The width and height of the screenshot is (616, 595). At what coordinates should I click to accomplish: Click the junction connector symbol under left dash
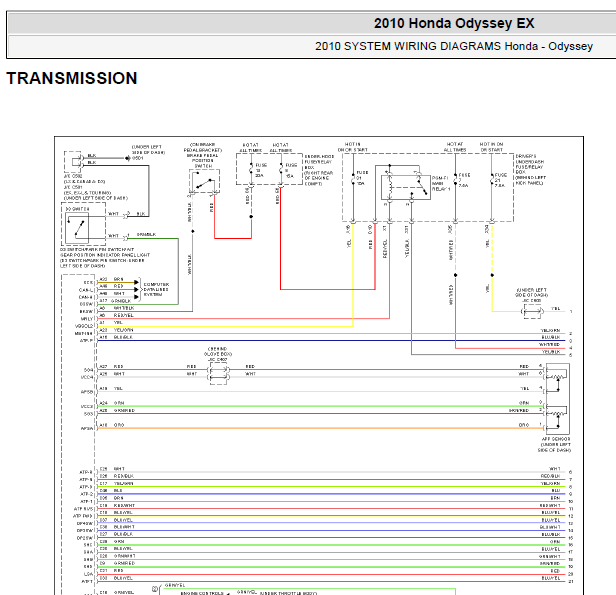[x=532, y=312]
